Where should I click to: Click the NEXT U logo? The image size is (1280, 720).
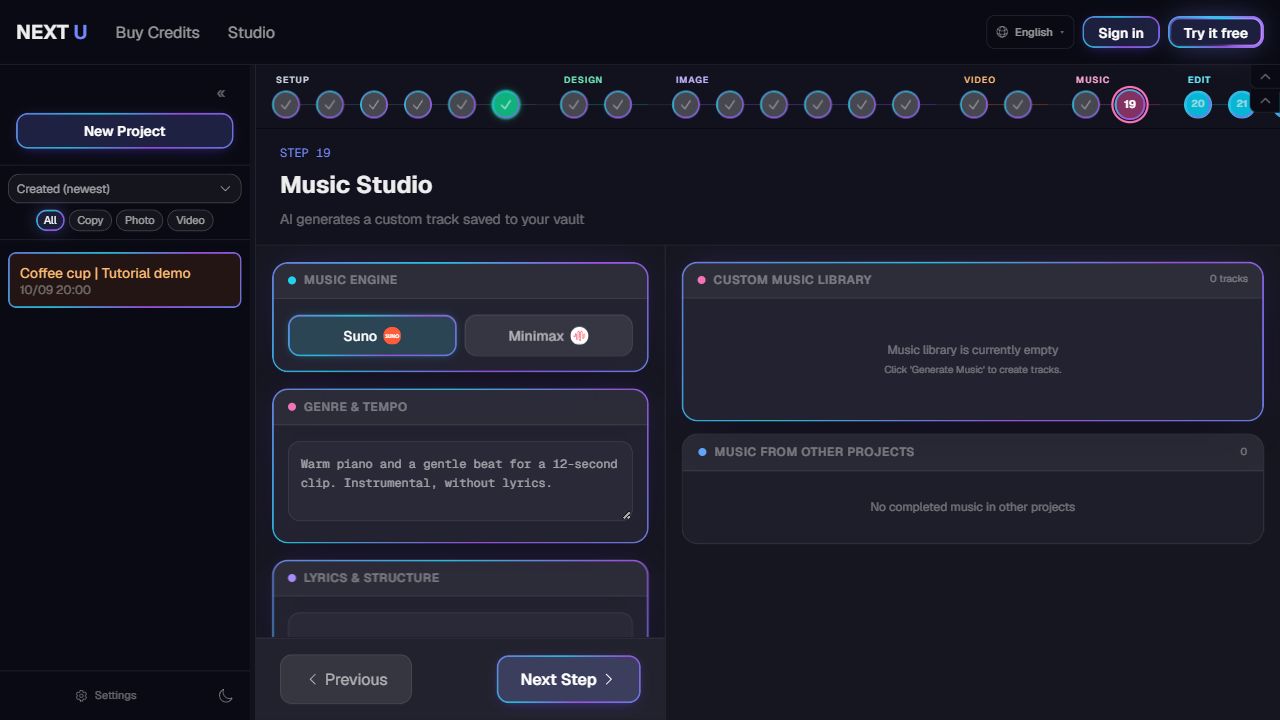click(x=52, y=32)
